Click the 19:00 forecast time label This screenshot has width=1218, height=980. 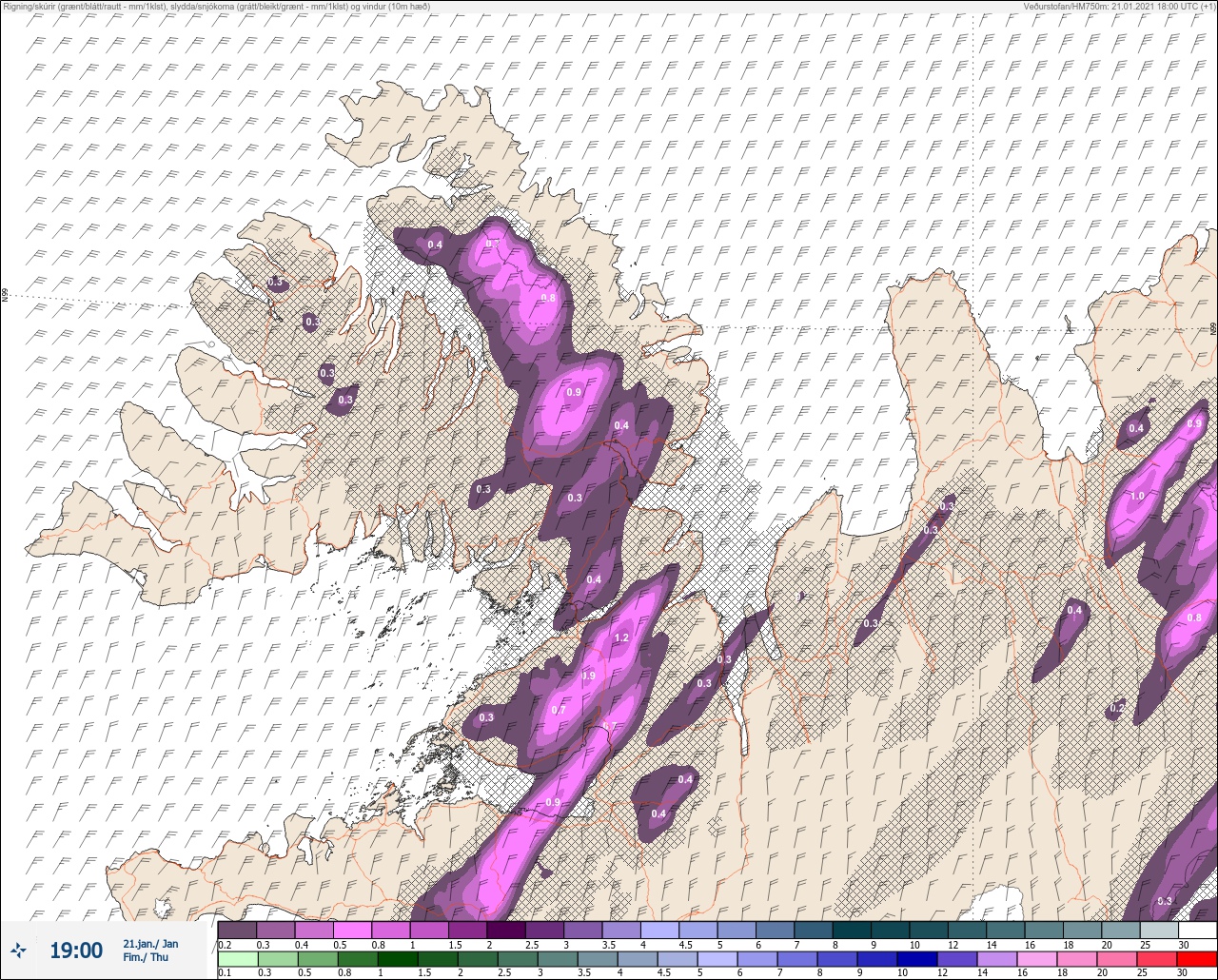pyautogui.click(x=76, y=950)
